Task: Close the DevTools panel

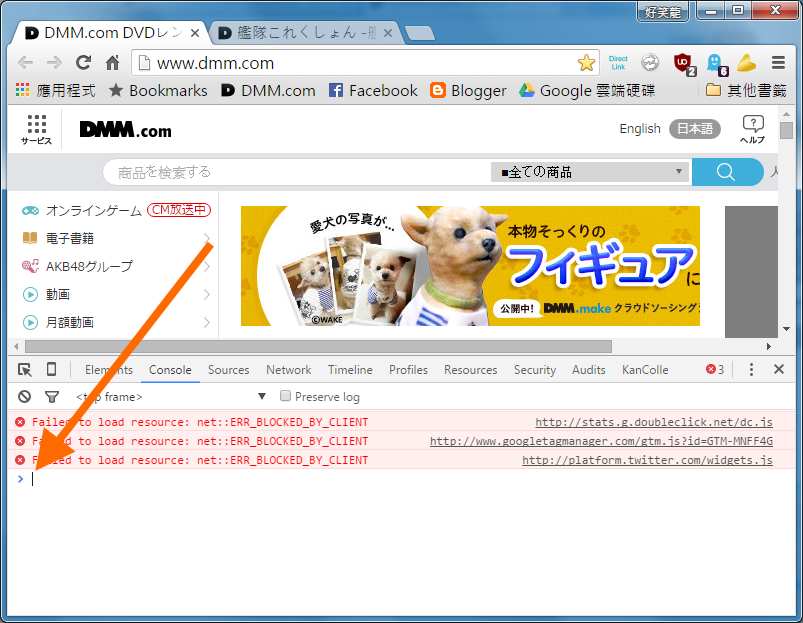Action: 779,369
